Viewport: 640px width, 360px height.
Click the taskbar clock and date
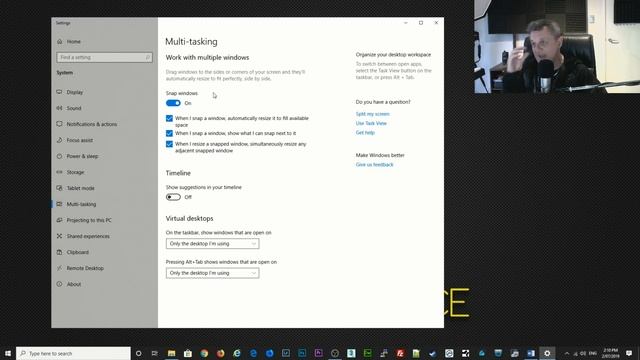click(611, 353)
